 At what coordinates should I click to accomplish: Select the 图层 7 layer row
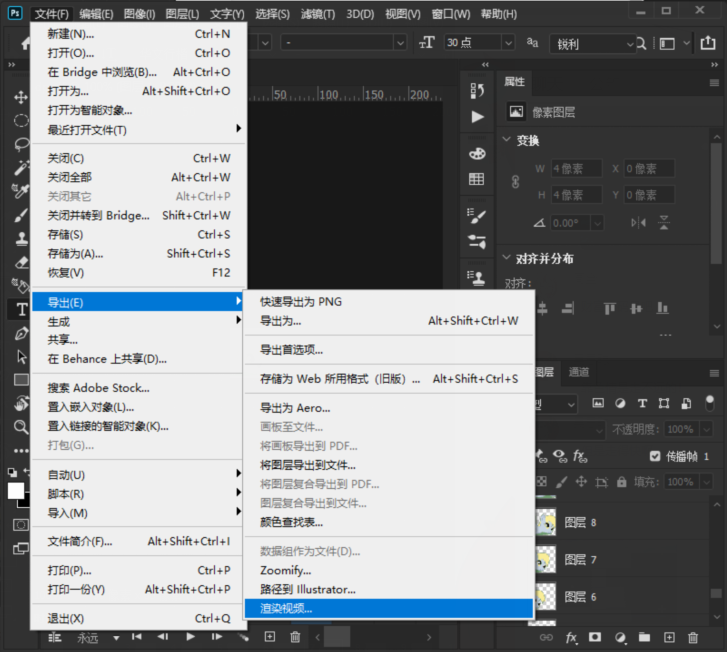[621, 560]
